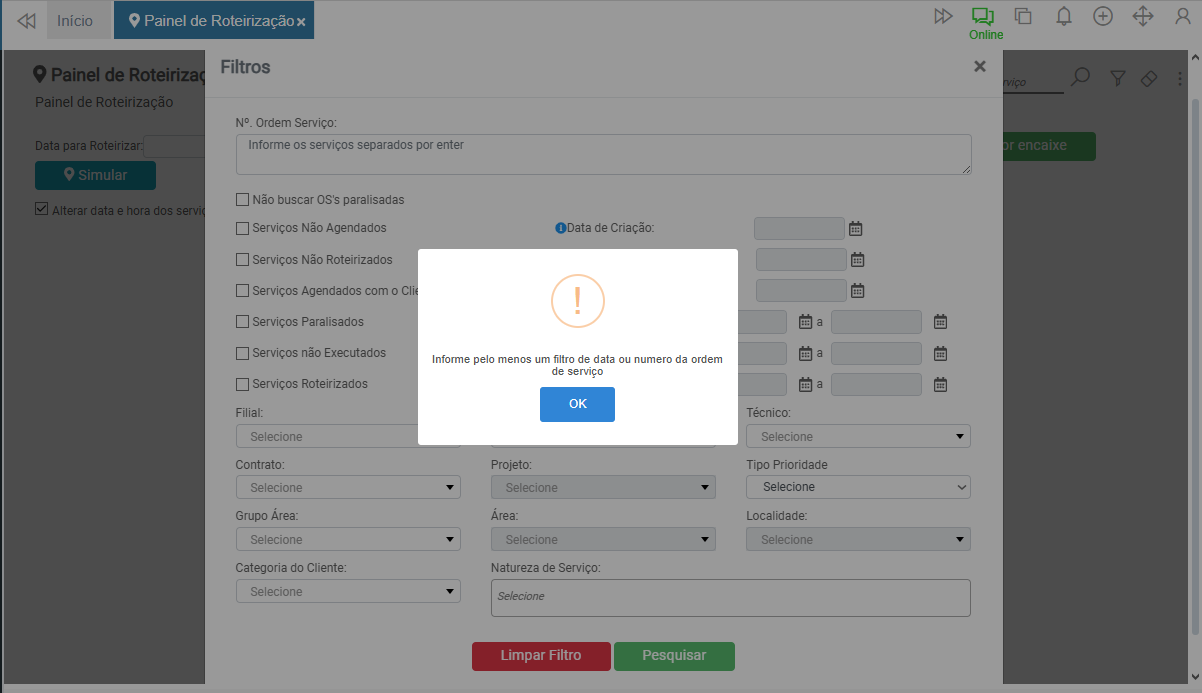Enable Não buscar OS's paralisadas checkbox
Screen dimensions: 1202x693
tap(242, 200)
